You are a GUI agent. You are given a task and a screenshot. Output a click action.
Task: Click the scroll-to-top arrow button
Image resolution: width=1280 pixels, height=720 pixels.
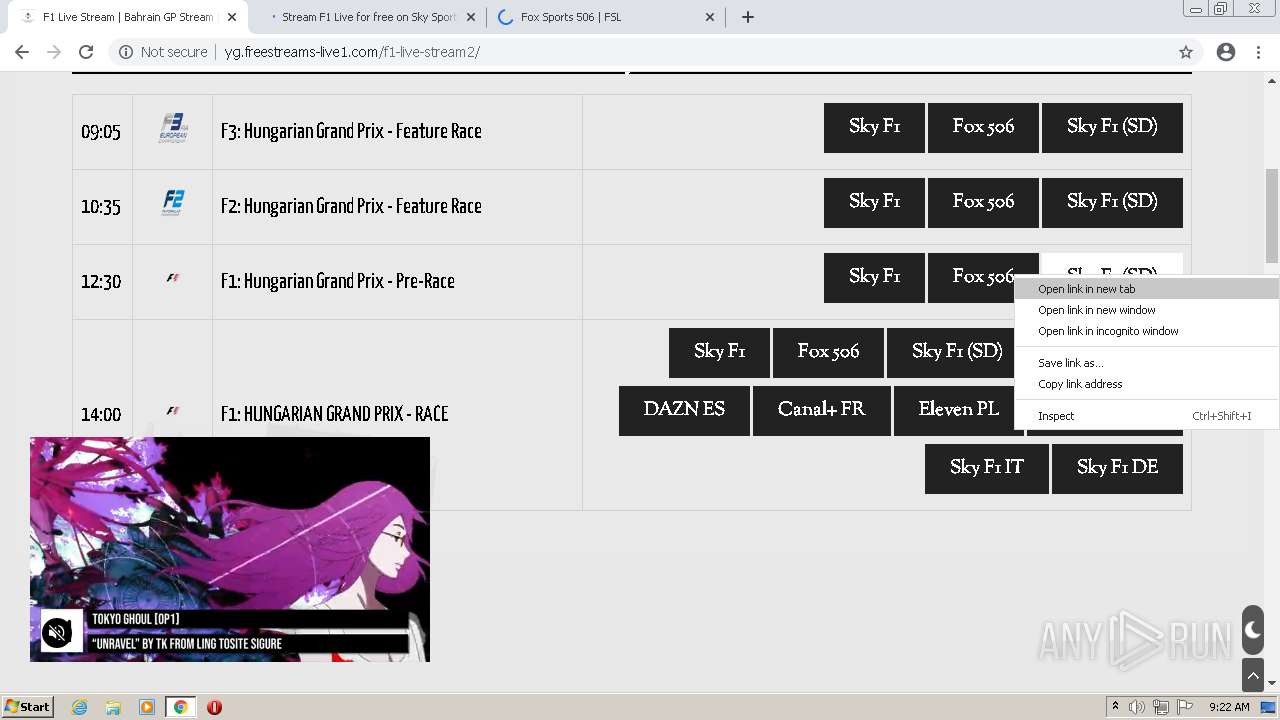pyautogui.click(x=1252, y=675)
